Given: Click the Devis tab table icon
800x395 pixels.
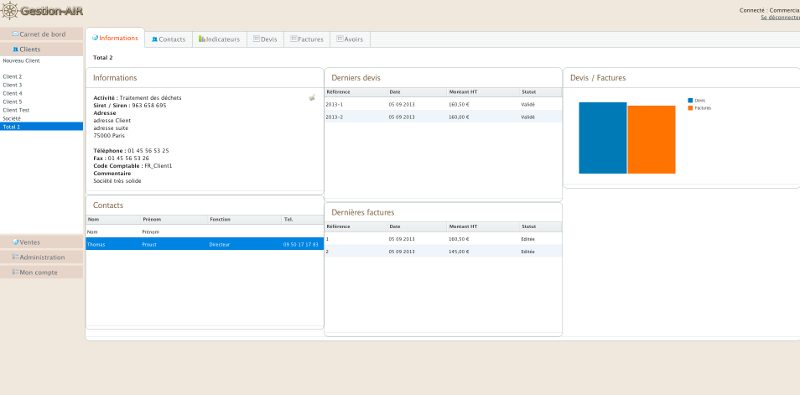Looking at the screenshot, I should (257, 39).
